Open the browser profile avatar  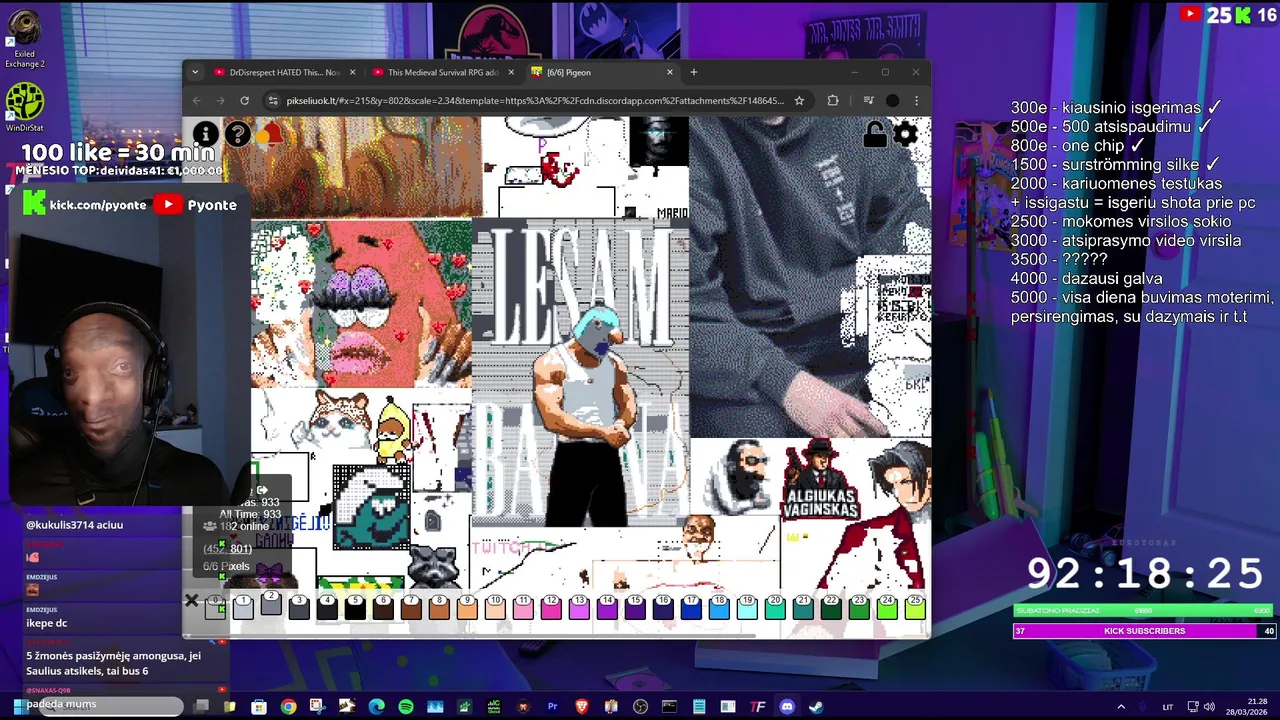892,100
